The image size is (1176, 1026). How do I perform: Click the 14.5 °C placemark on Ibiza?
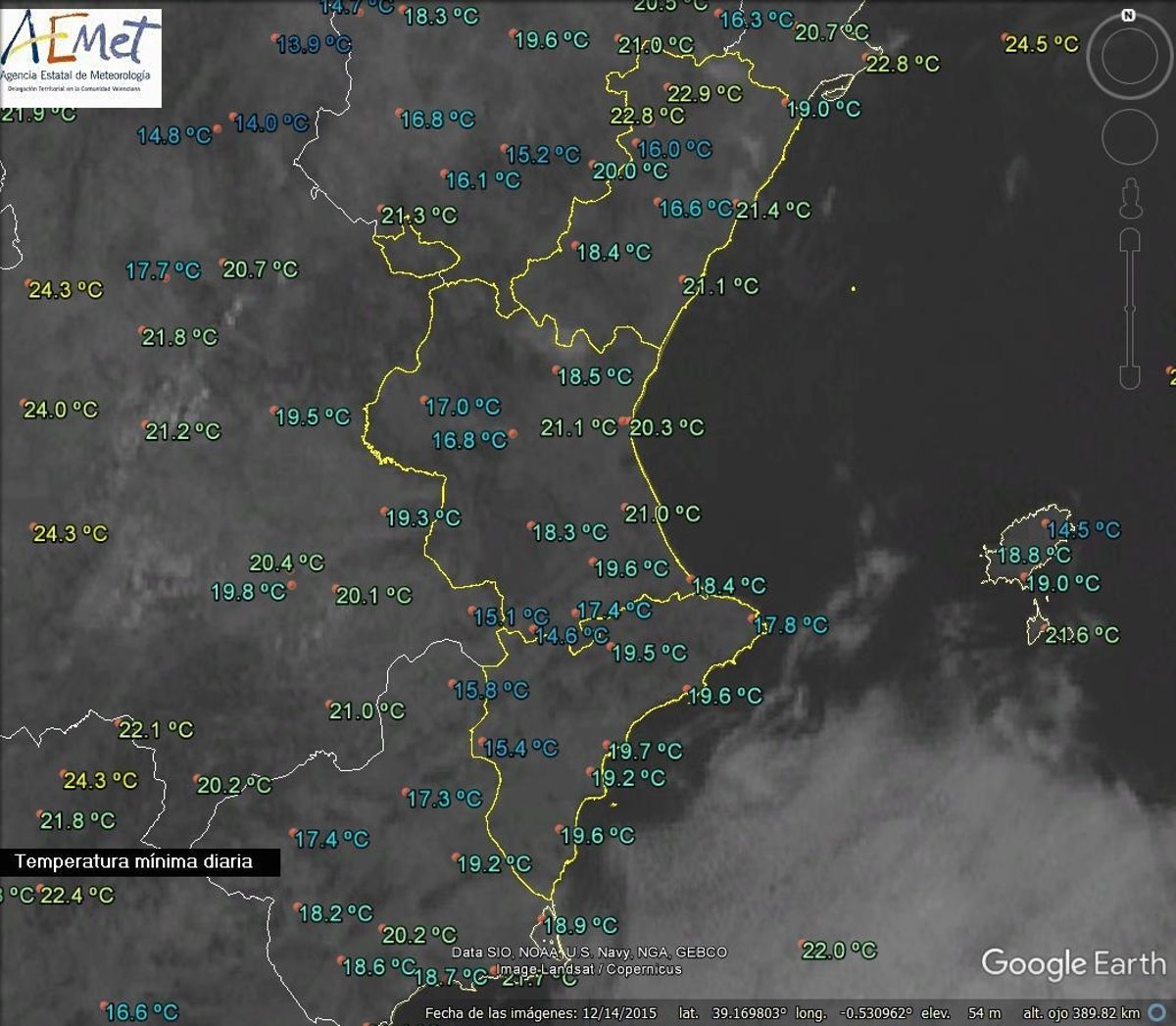tap(1083, 530)
